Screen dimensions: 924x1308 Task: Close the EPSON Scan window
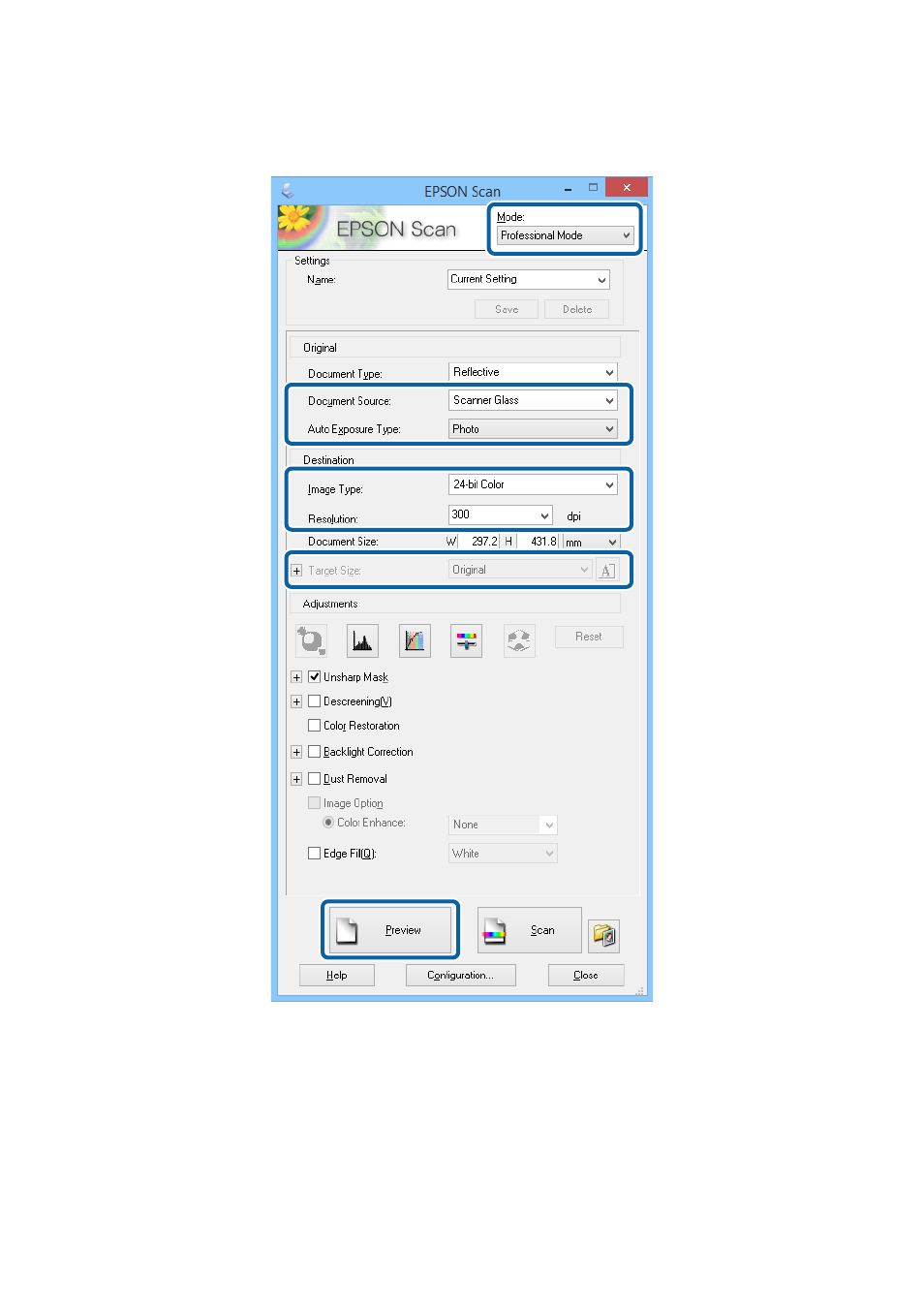pyautogui.click(x=627, y=187)
